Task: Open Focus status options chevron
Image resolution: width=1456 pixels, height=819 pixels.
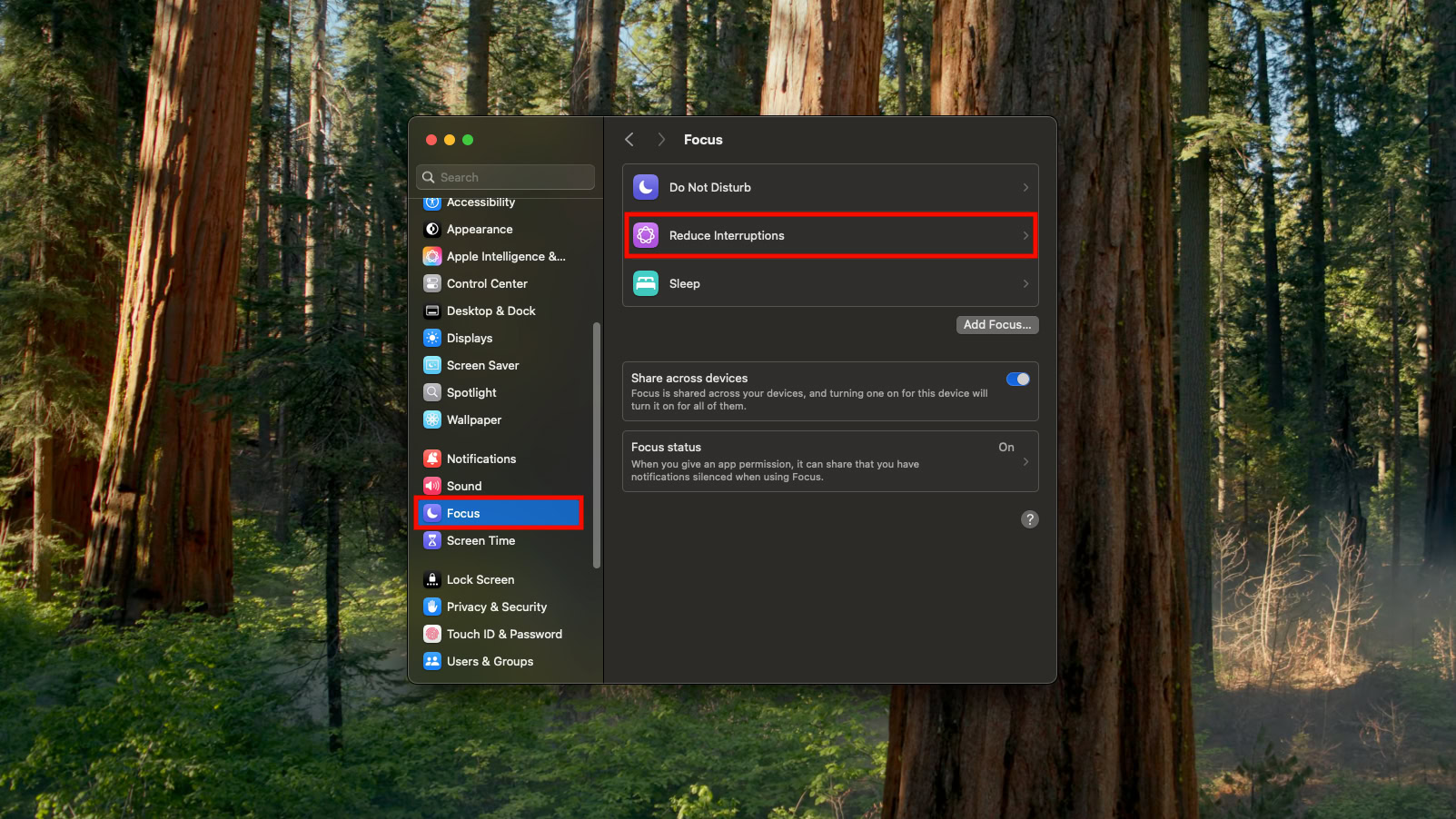Action: pos(1025,461)
